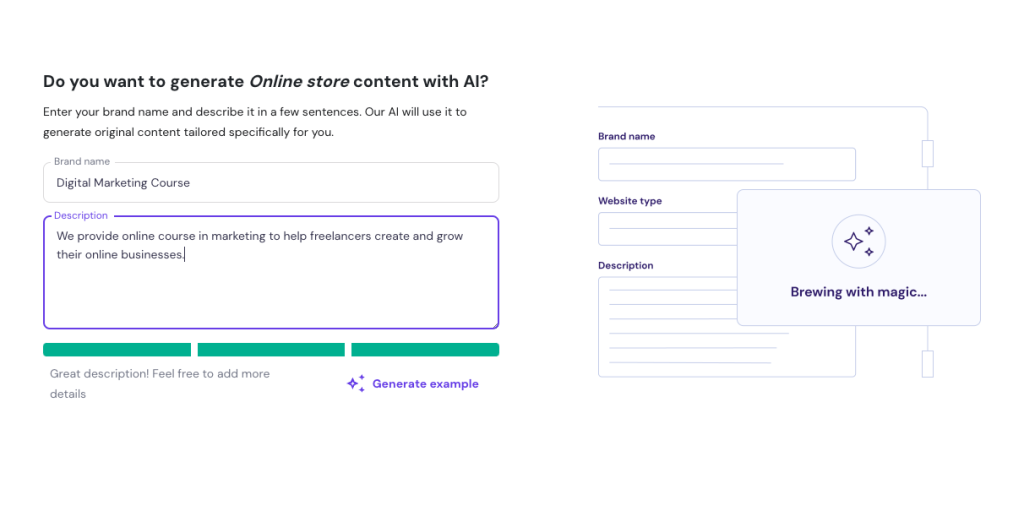
Task: Click the last green strength bar segment
Action: [425, 350]
